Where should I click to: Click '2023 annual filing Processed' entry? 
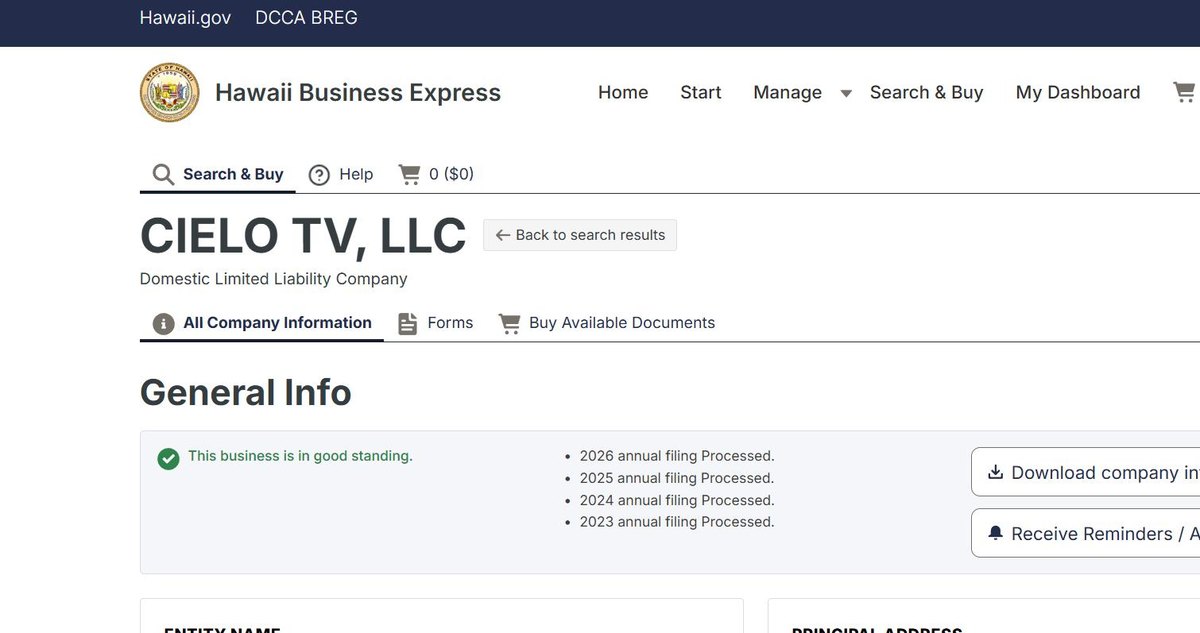click(677, 522)
